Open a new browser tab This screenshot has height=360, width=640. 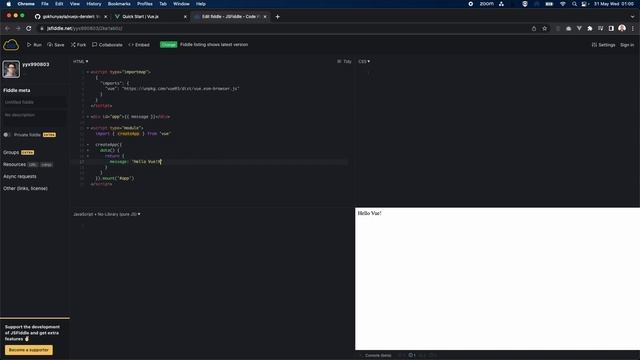278,17
